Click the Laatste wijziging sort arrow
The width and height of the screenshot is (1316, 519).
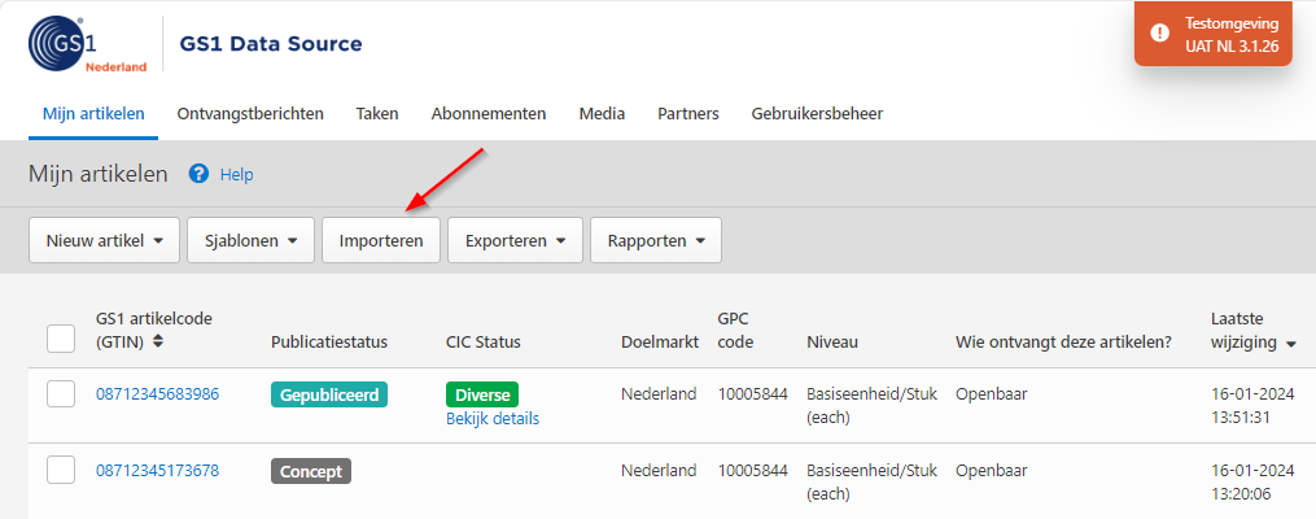click(x=1291, y=344)
